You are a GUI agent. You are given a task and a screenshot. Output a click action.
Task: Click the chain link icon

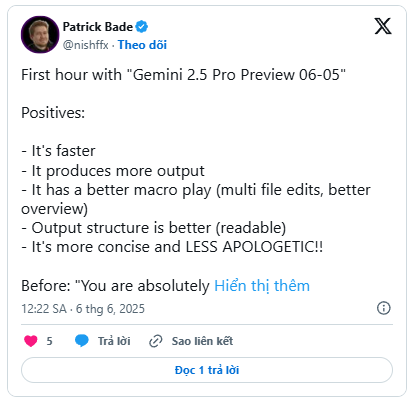(156, 341)
